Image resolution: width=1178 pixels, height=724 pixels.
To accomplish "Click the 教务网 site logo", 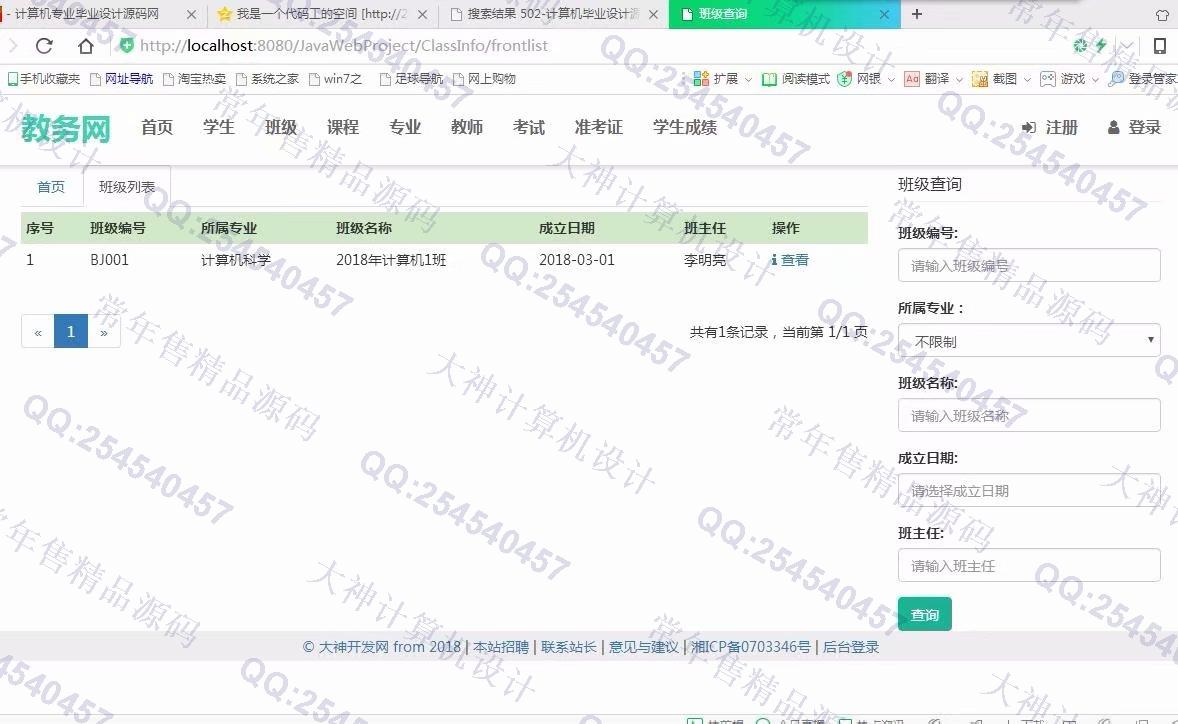I will [x=65, y=128].
